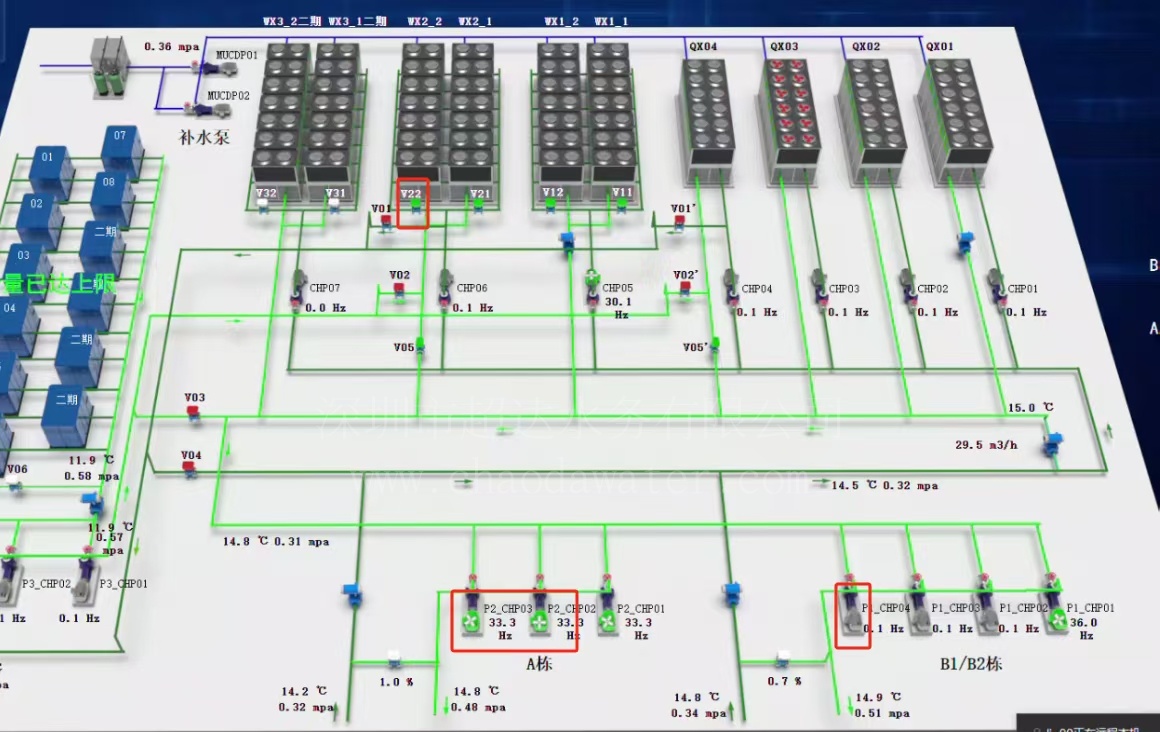The image size is (1160, 732).
Task: Click blue storage tank 07
Action: (x=121, y=150)
